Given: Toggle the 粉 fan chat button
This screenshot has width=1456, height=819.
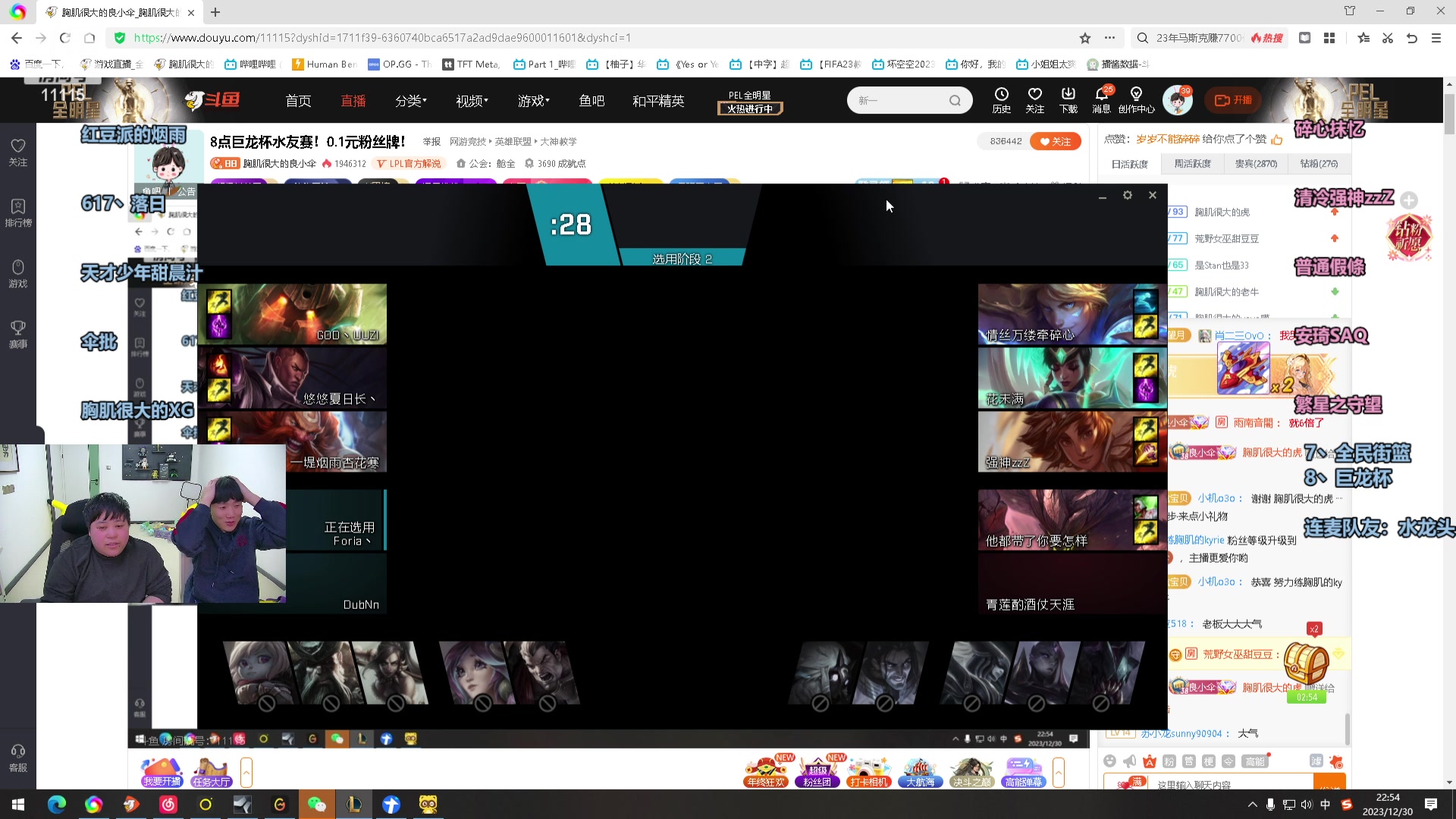Looking at the screenshot, I should [1169, 761].
